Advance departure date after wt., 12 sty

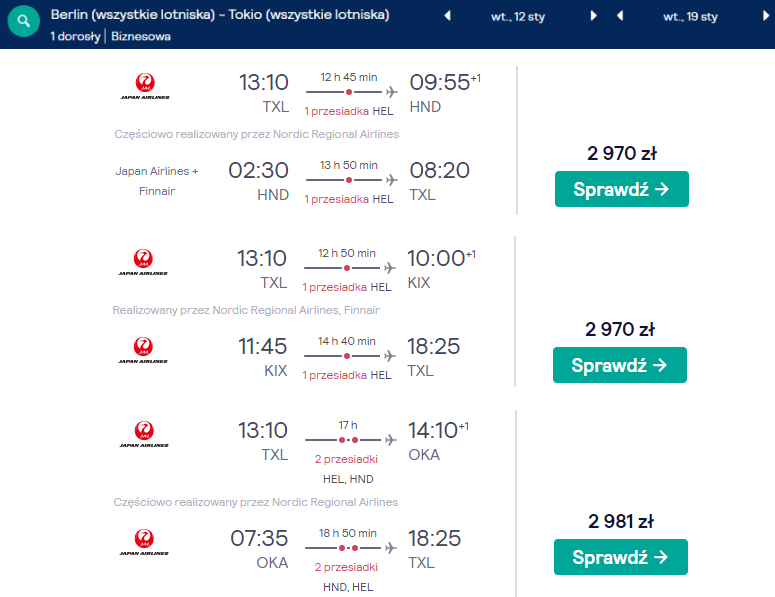pyautogui.click(x=593, y=16)
